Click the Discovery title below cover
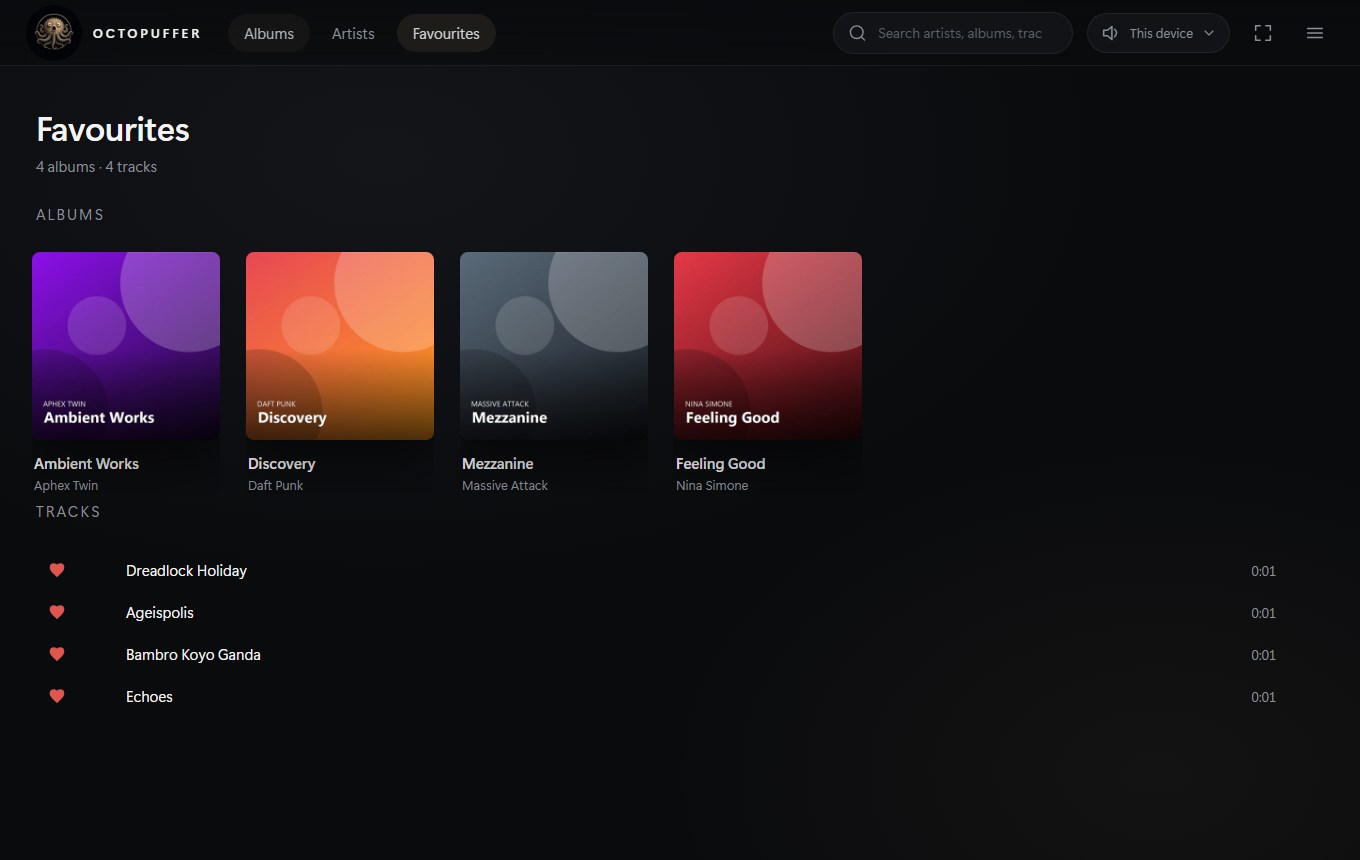The image size is (1360, 860). (x=281, y=464)
